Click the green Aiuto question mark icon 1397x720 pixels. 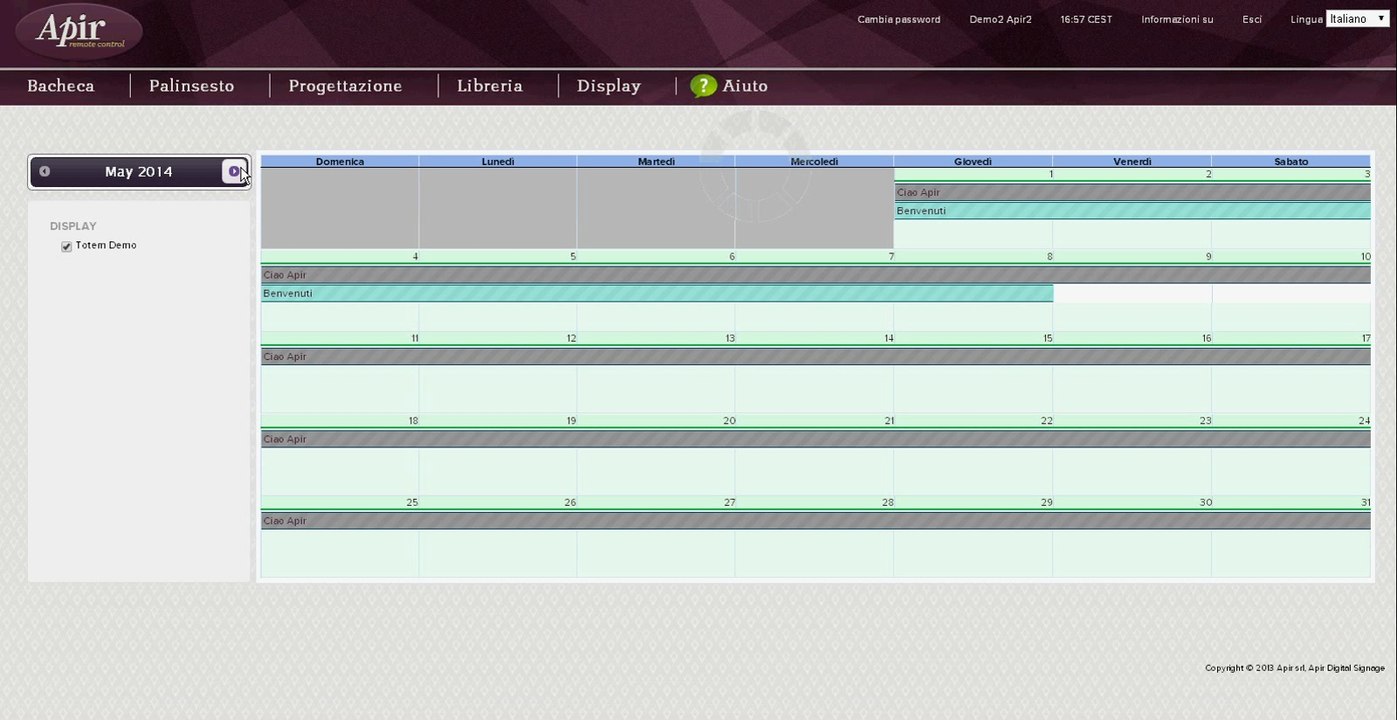[703, 86]
